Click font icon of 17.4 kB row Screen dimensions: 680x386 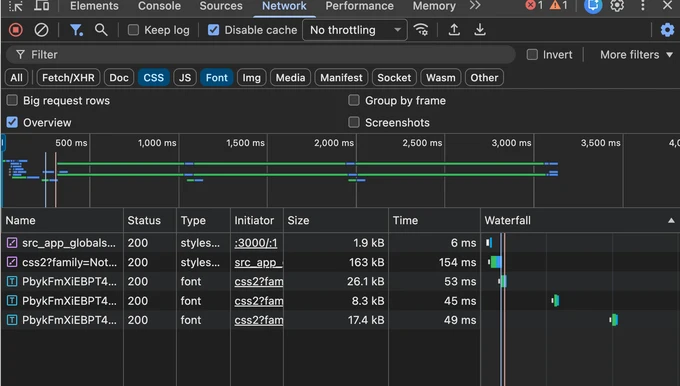[12, 320]
